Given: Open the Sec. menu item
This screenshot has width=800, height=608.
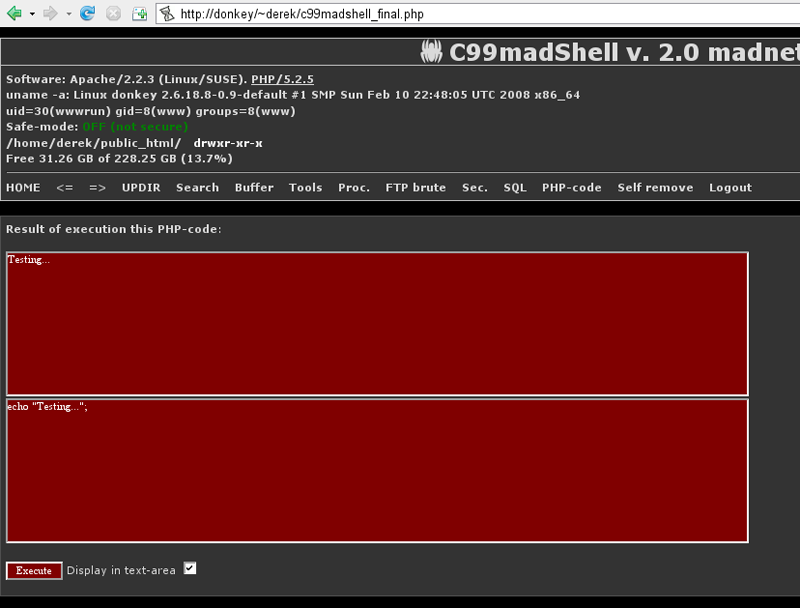Looking at the screenshot, I should pos(474,188).
